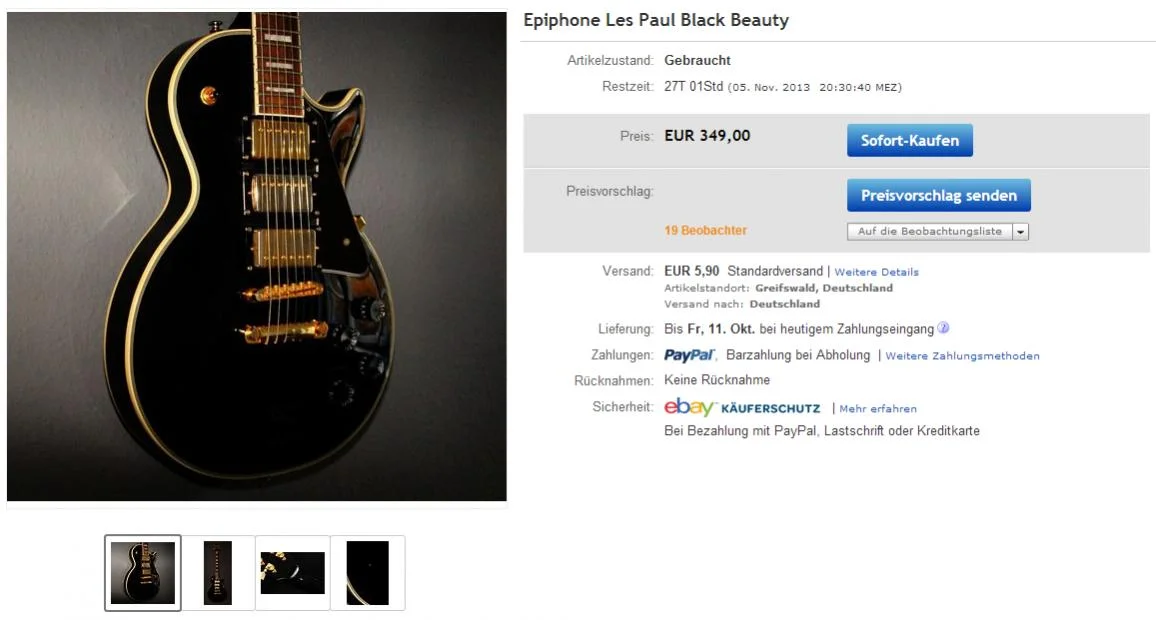1156x620 pixels.
Task: Click the KÄUFERSCHUTZ label text
Action: point(770,408)
